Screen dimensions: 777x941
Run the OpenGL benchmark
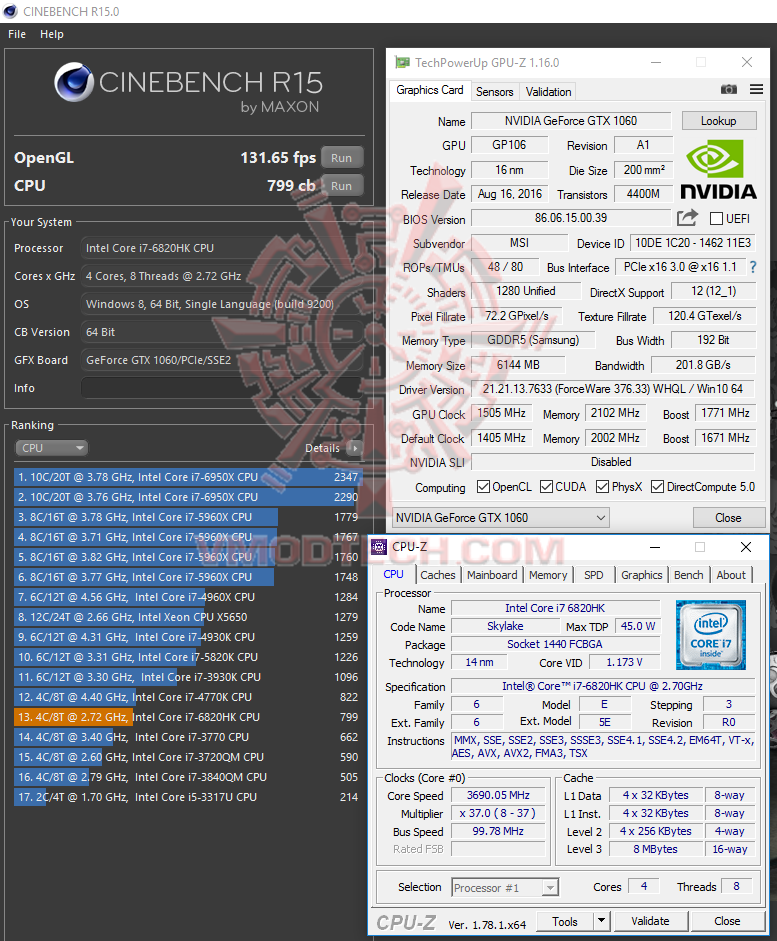(x=341, y=158)
